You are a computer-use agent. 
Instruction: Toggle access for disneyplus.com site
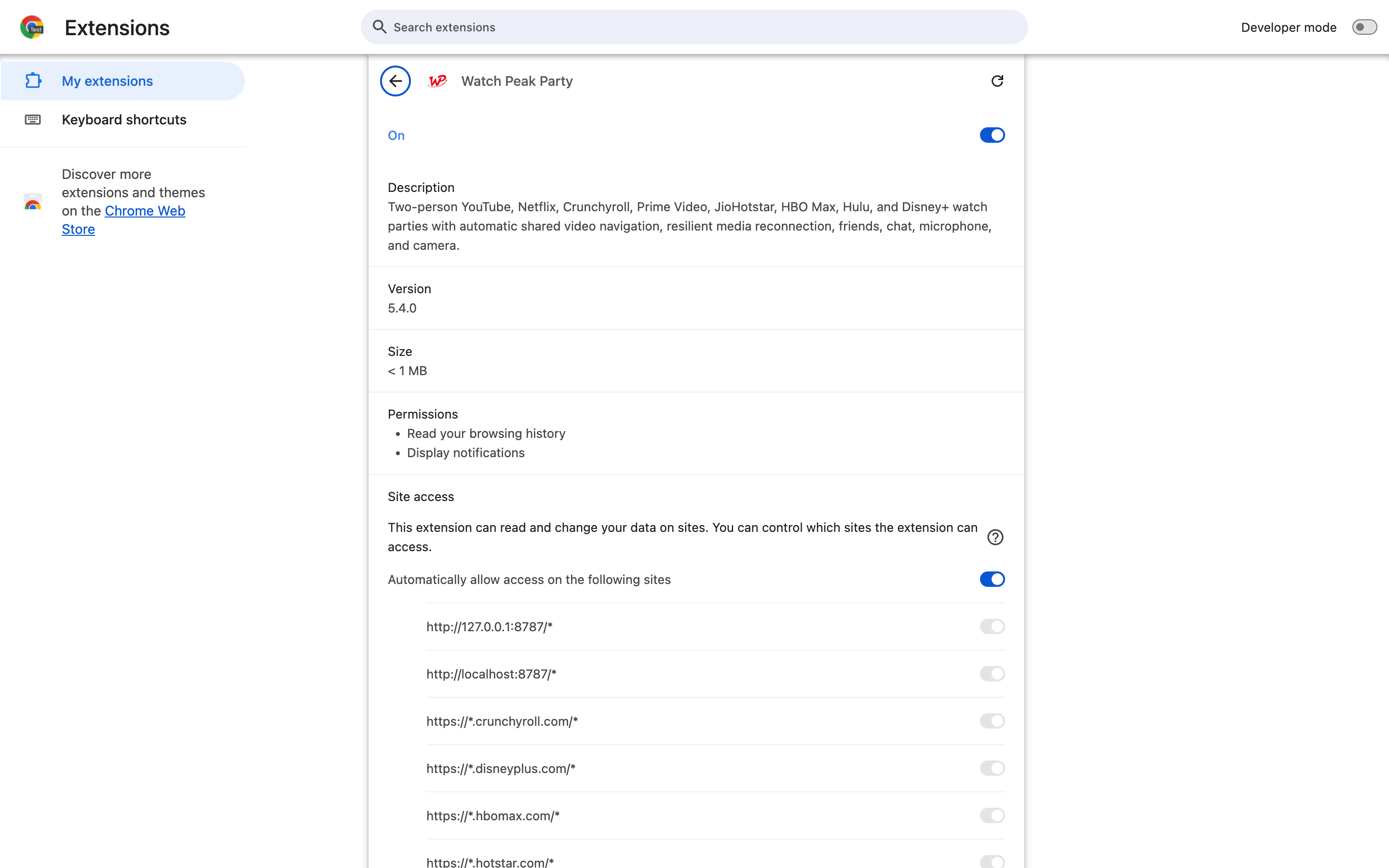[992, 768]
